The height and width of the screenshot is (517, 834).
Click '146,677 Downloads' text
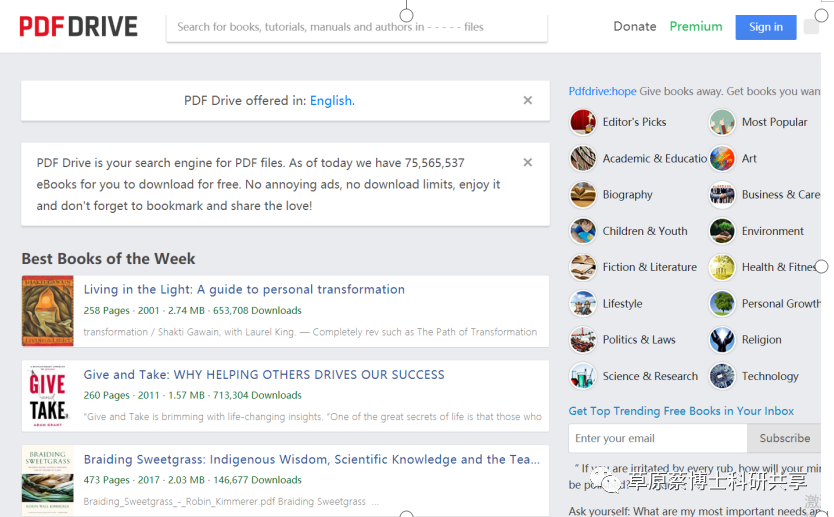[x=257, y=480]
